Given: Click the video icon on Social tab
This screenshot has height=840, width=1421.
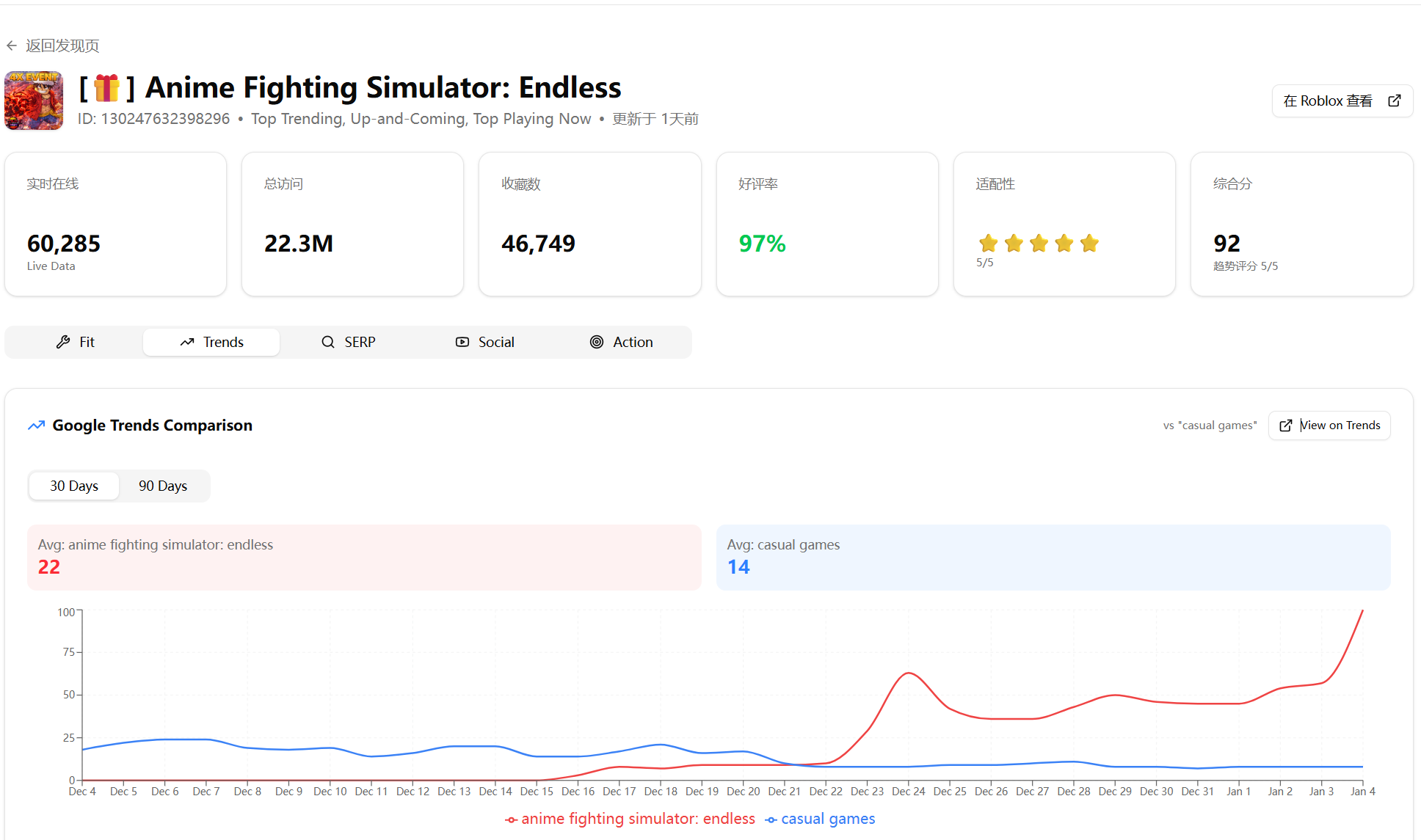Looking at the screenshot, I should tap(462, 342).
